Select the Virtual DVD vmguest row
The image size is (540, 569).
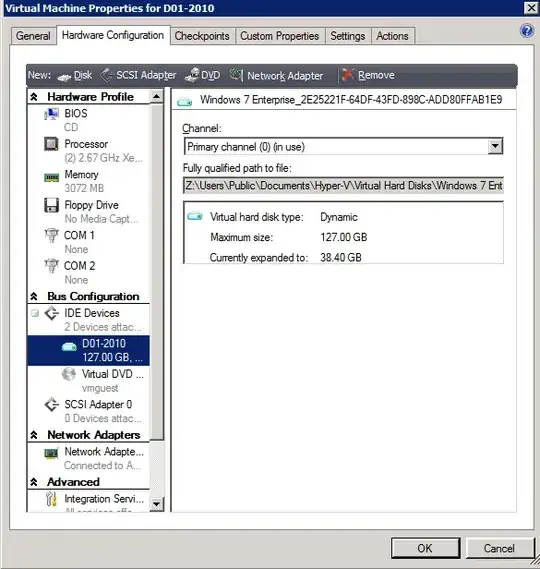[88, 381]
